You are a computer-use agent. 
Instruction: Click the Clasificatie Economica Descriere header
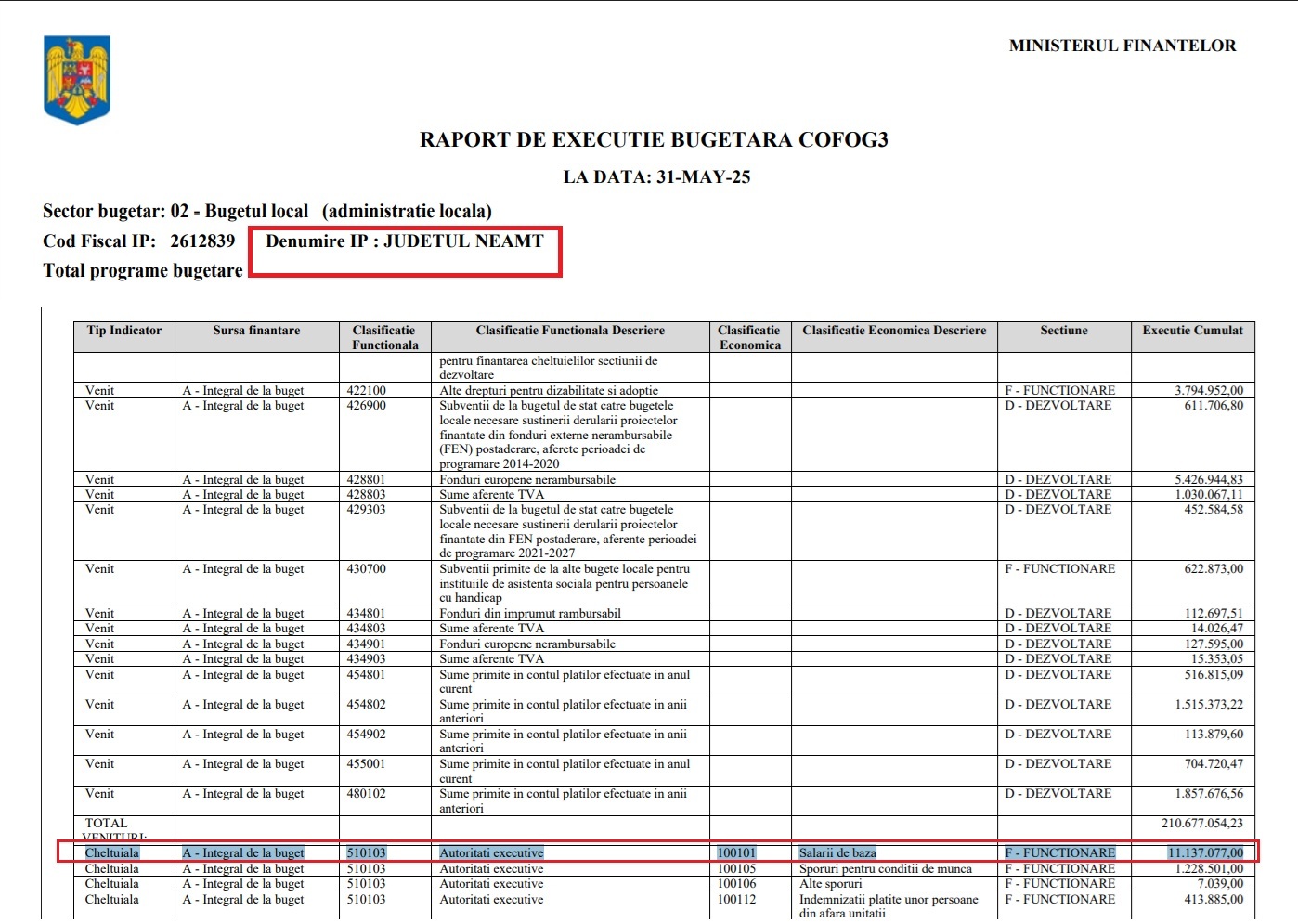click(894, 331)
